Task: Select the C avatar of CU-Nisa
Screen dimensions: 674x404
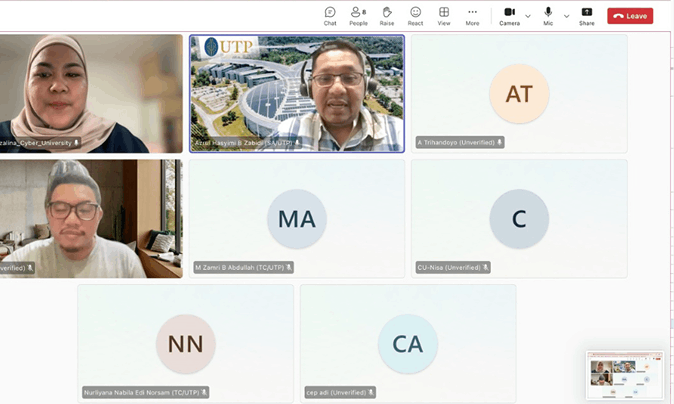Action: coord(519,219)
